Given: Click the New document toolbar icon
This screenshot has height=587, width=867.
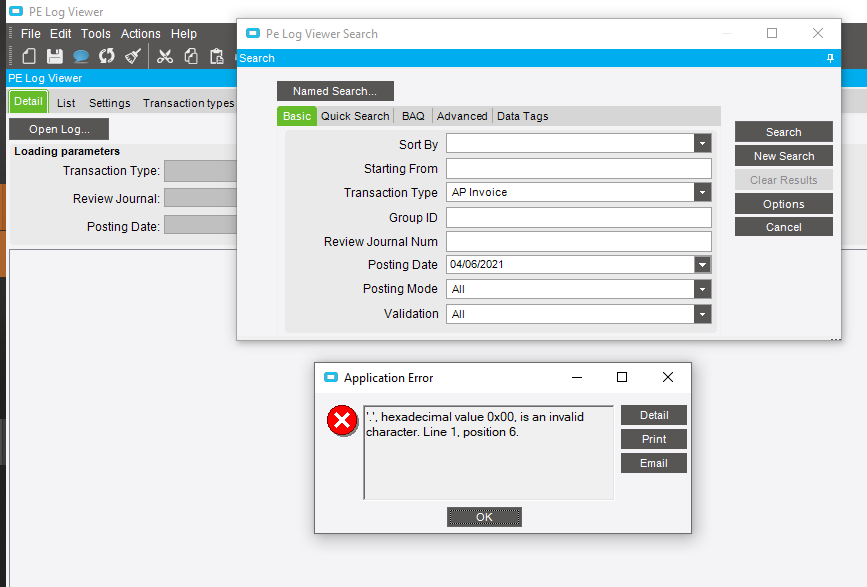Looking at the screenshot, I should pyautogui.click(x=29, y=56).
